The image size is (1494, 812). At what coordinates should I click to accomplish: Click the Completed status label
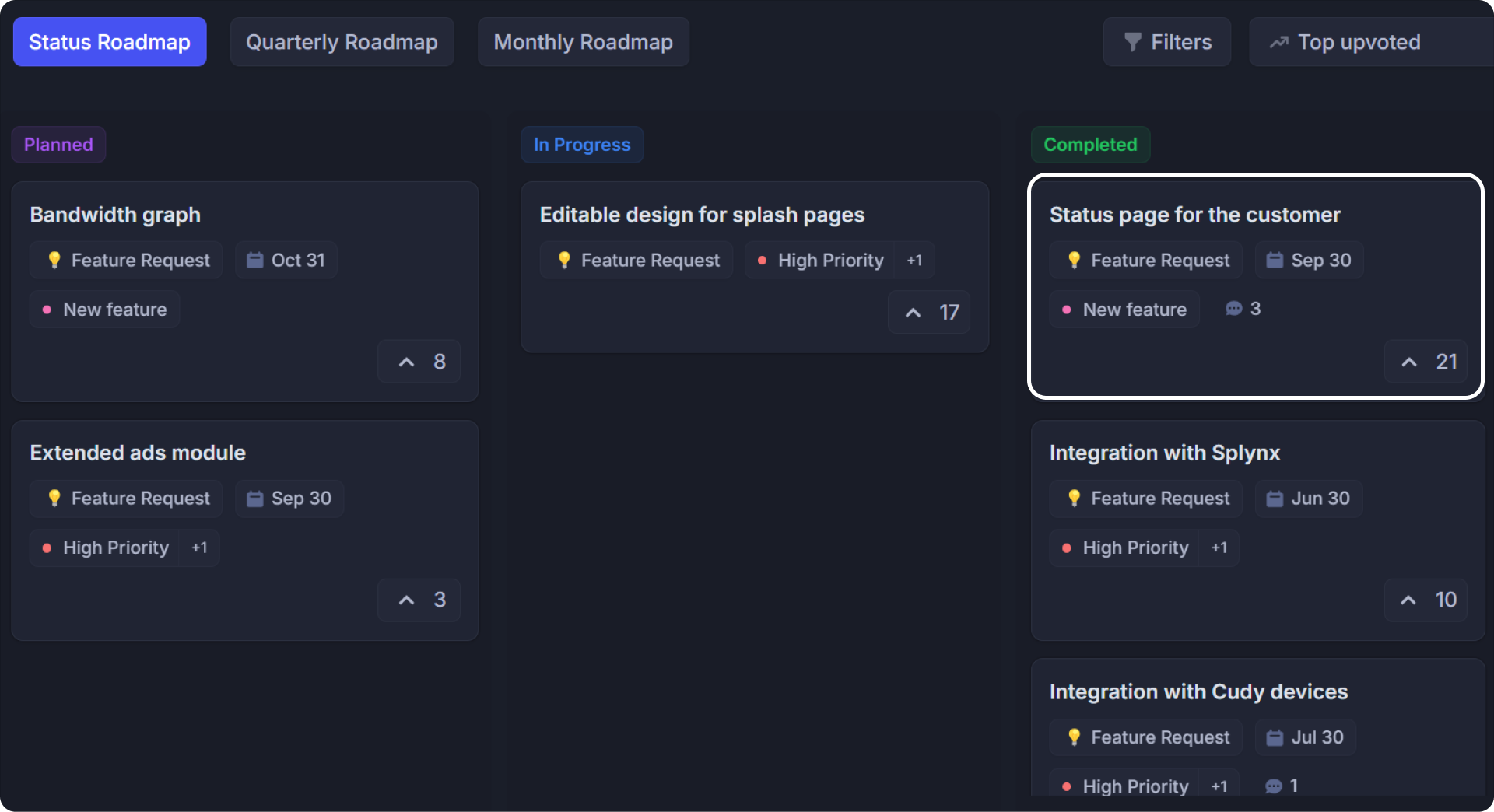click(1089, 145)
